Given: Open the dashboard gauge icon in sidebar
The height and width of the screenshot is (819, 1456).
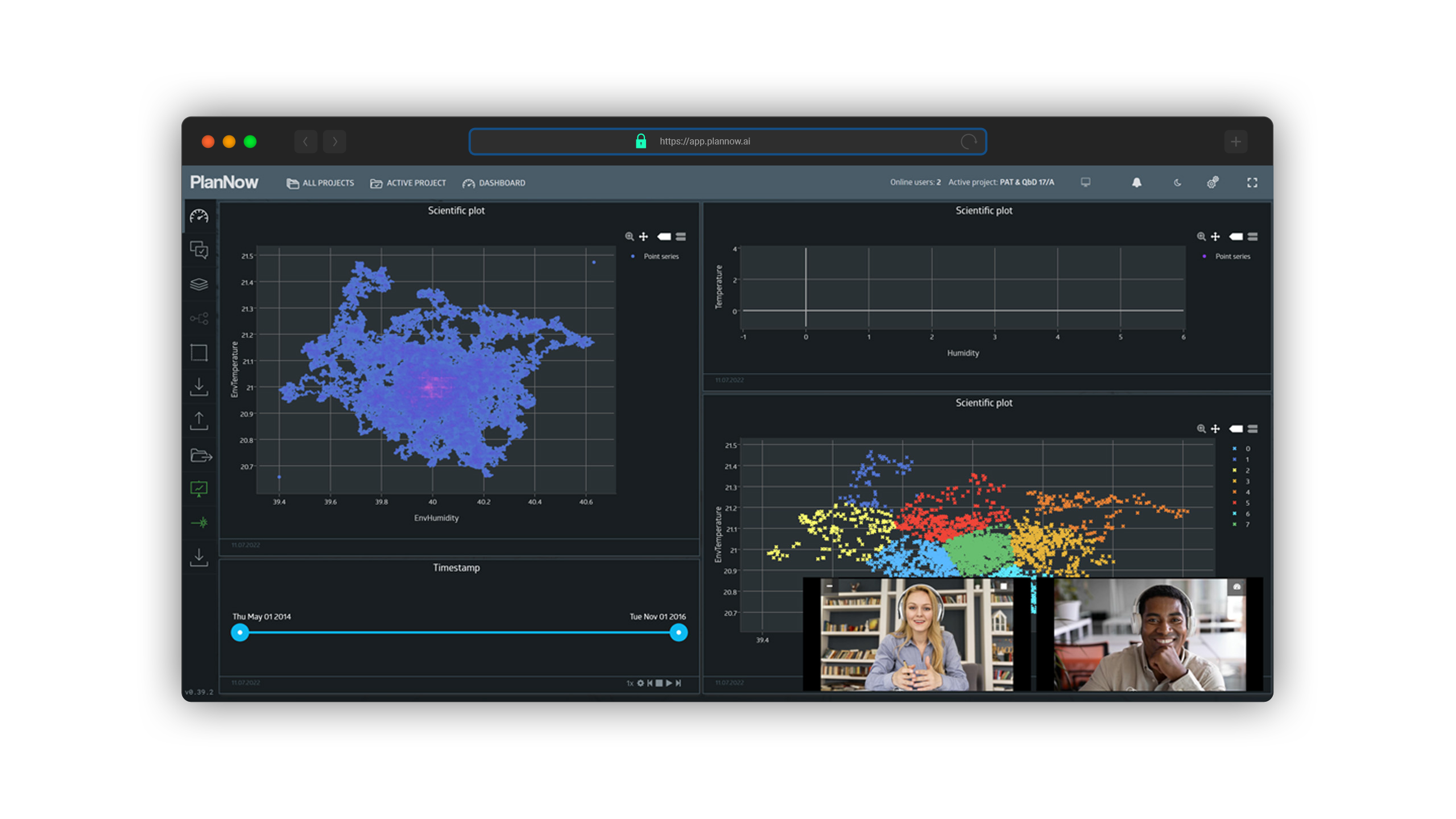Looking at the screenshot, I should coord(199,216).
